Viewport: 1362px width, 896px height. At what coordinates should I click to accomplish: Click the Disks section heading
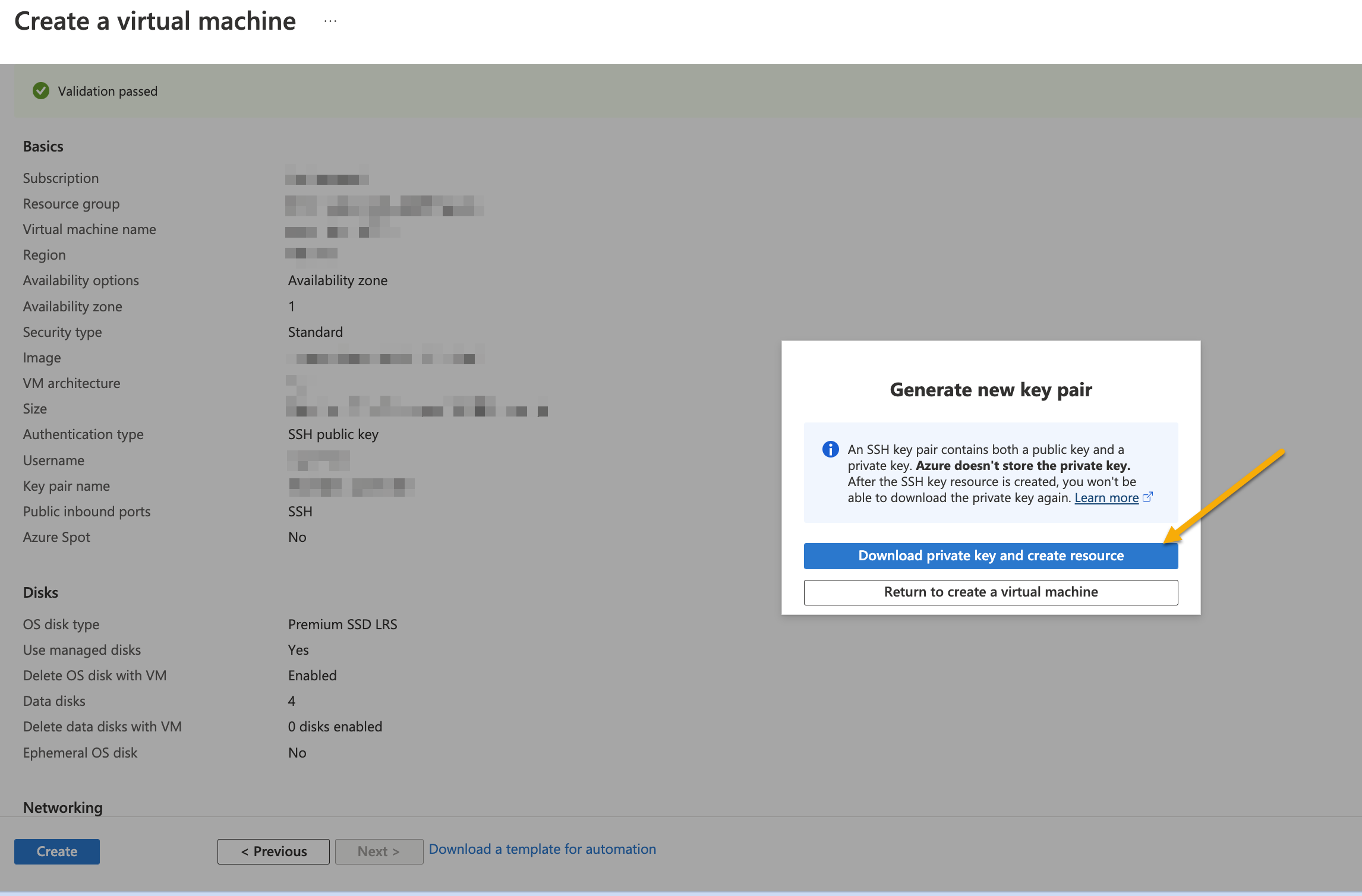click(40, 592)
